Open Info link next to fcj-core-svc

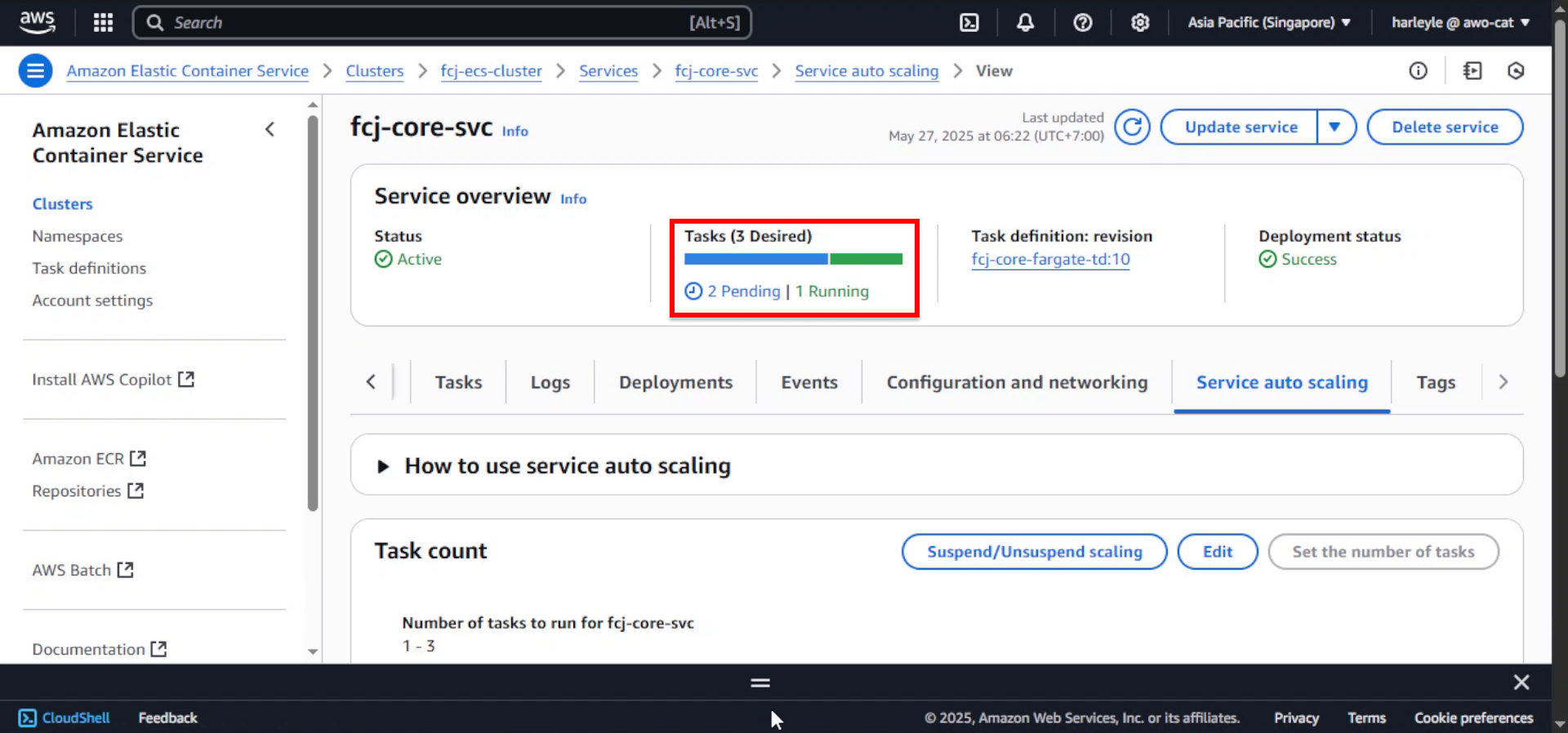click(514, 131)
